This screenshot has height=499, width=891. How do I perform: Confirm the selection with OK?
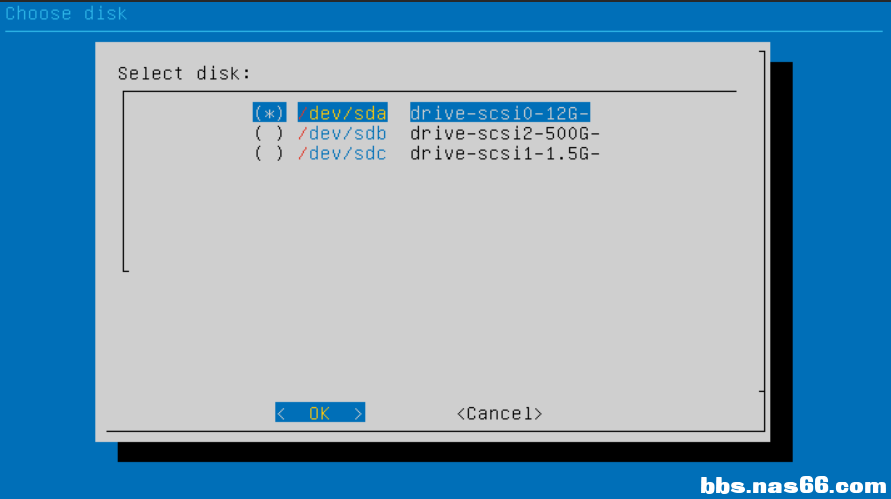pos(320,413)
